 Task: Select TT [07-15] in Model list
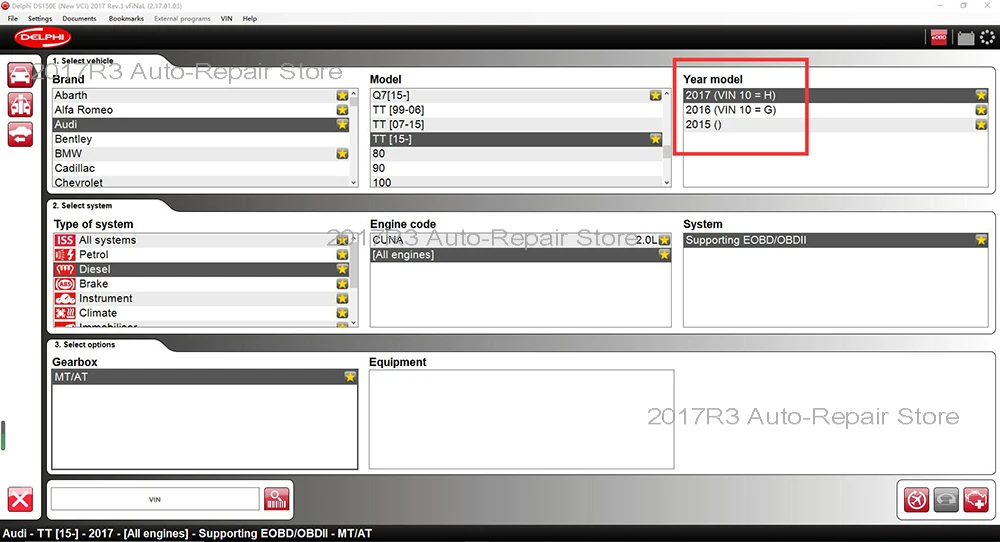[x=517, y=124]
